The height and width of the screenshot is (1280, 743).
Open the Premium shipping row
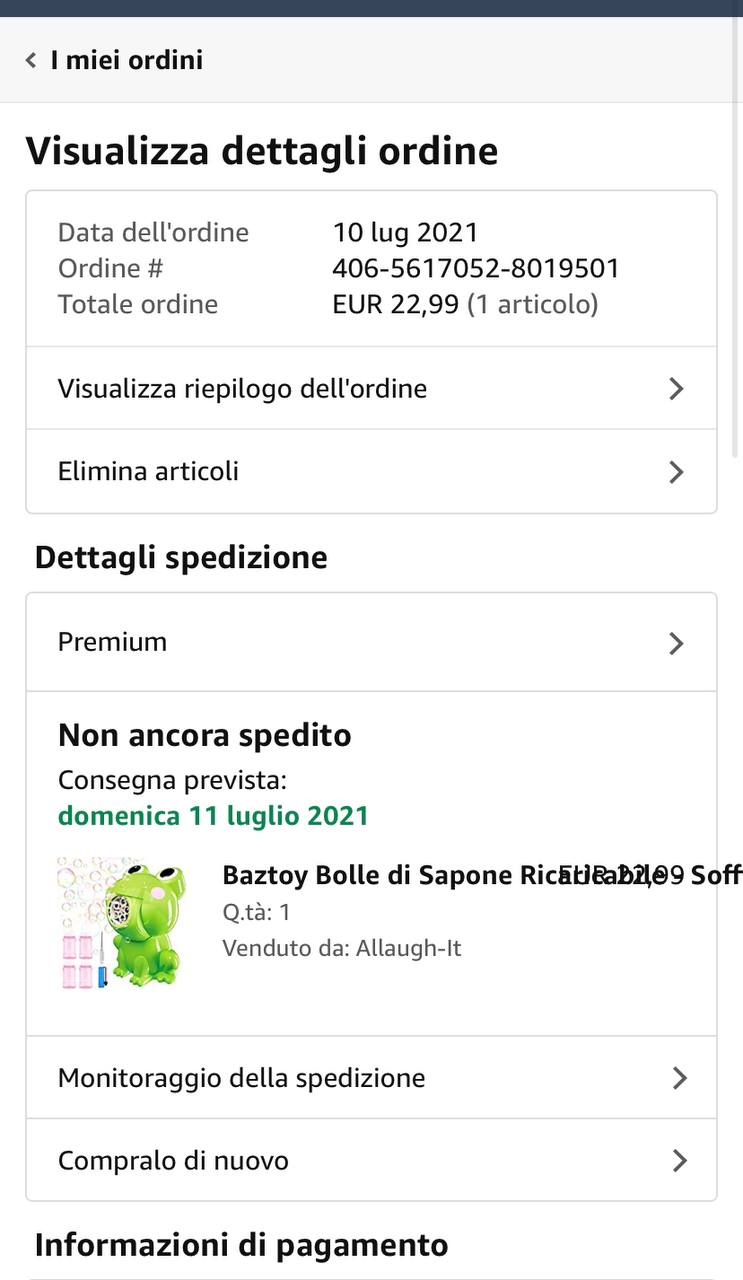click(x=112, y=642)
